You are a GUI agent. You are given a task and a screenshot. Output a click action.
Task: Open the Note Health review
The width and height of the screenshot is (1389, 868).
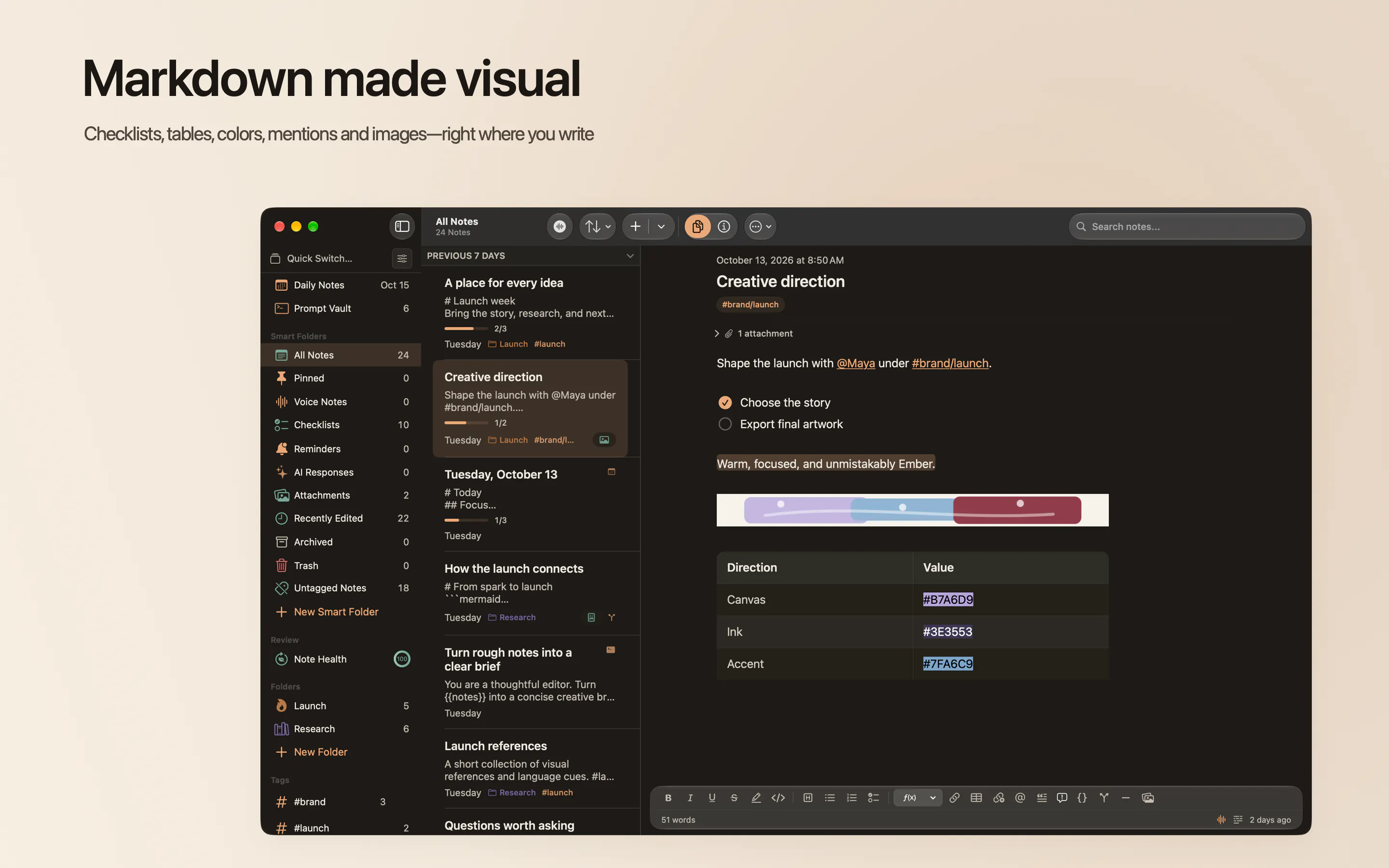pos(341,659)
